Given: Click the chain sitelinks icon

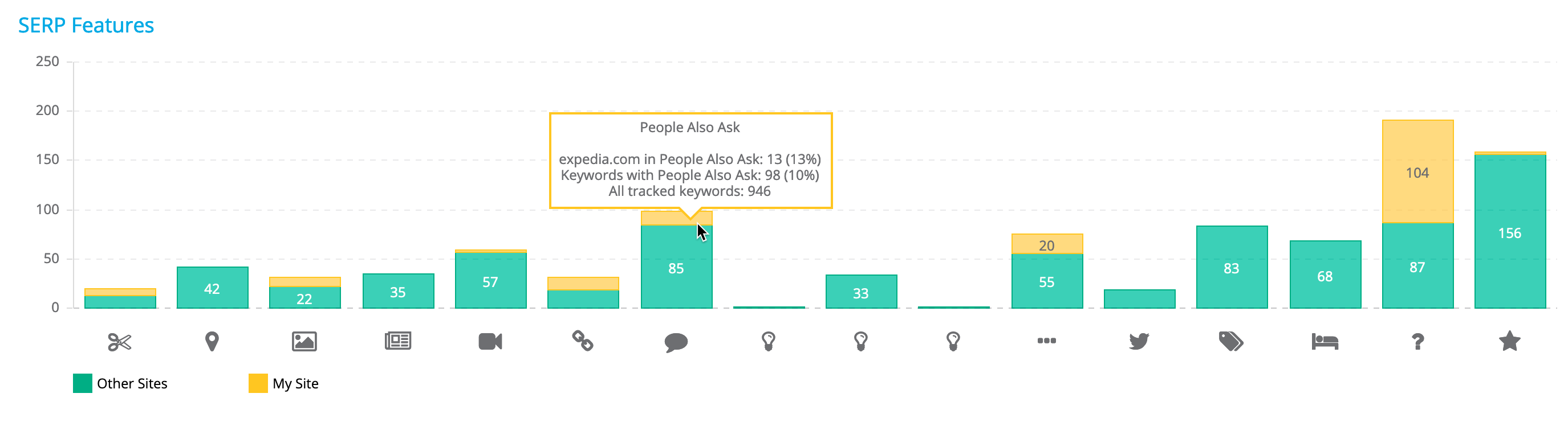Looking at the screenshot, I should (x=583, y=341).
